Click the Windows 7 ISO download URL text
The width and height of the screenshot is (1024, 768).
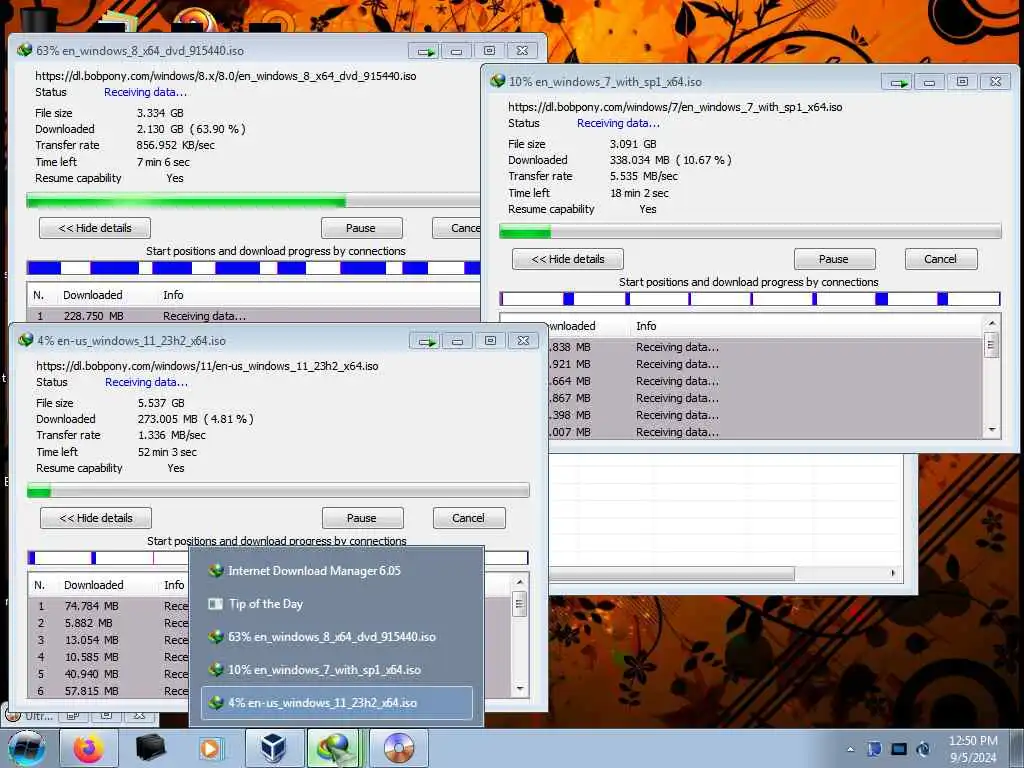pyautogui.click(x=675, y=107)
